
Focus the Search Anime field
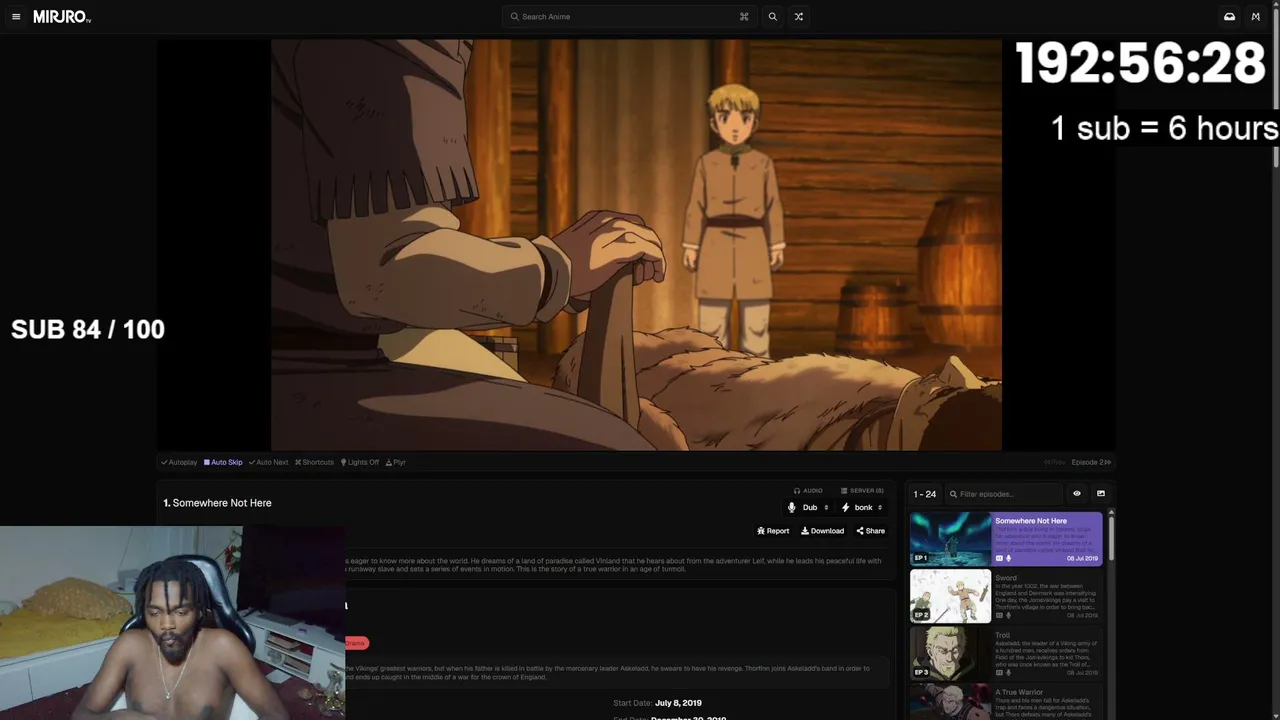(x=630, y=17)
